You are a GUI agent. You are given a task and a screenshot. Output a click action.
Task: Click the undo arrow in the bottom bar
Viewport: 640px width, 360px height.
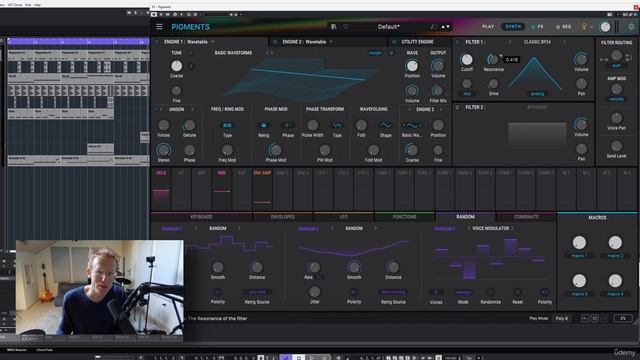coord(585,318)
